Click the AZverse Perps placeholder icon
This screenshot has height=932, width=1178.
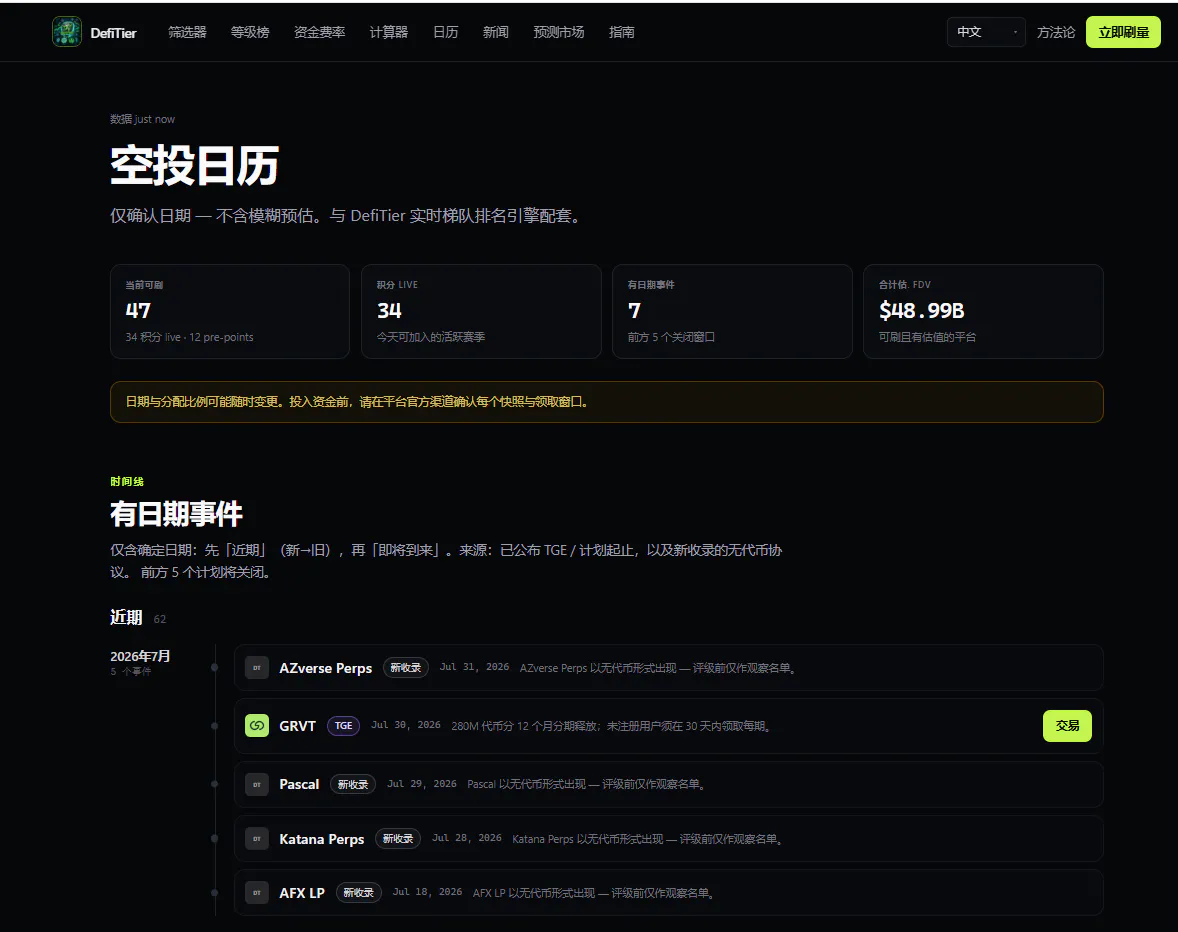click(x=257, y=668)
